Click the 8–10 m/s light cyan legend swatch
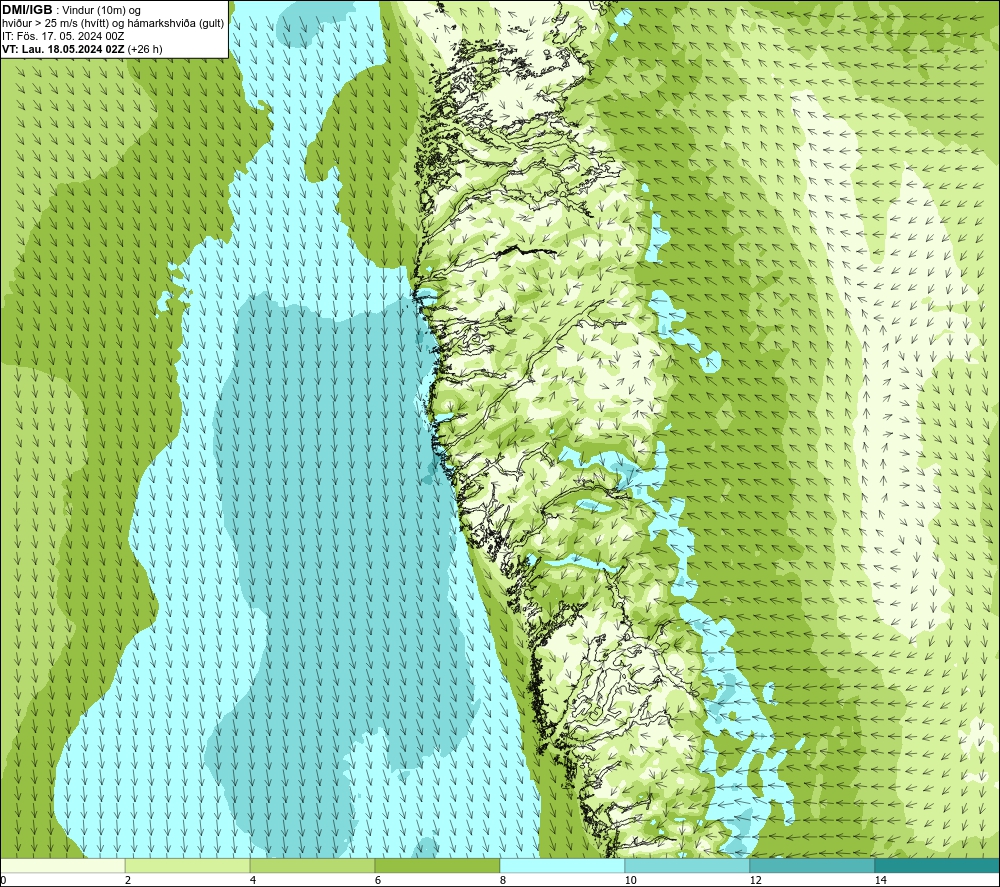 tap(562, 866)
